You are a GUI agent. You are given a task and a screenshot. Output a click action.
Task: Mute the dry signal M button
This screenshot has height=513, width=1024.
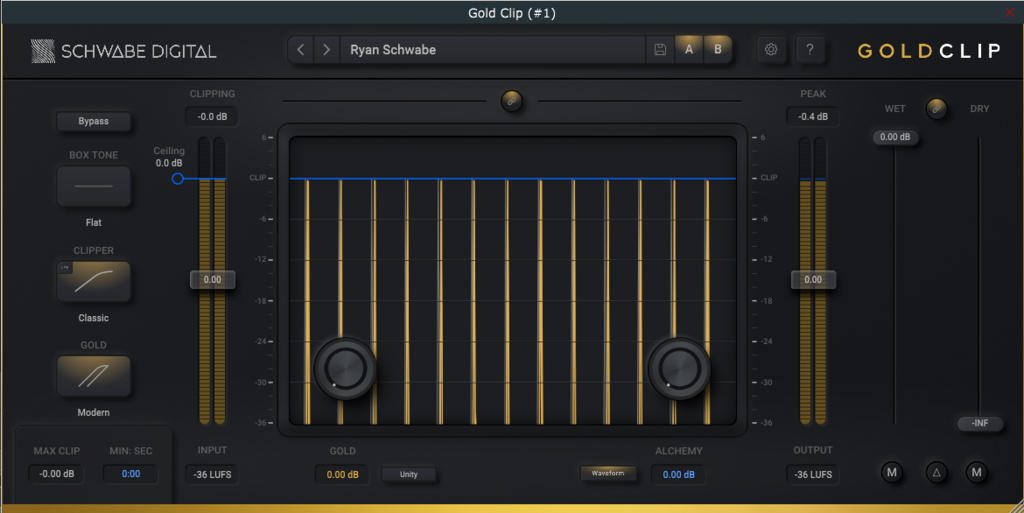click(976, 473)
